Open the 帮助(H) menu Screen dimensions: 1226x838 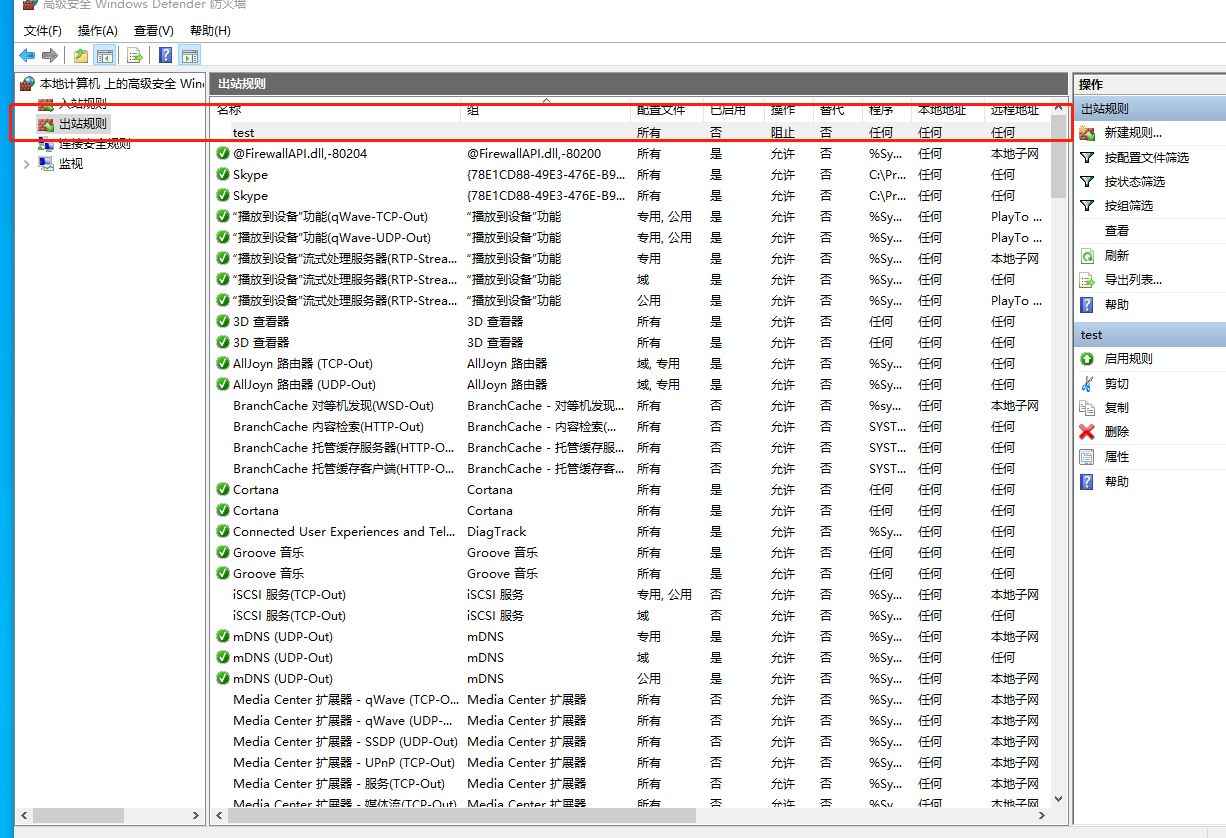pos(210,31)
